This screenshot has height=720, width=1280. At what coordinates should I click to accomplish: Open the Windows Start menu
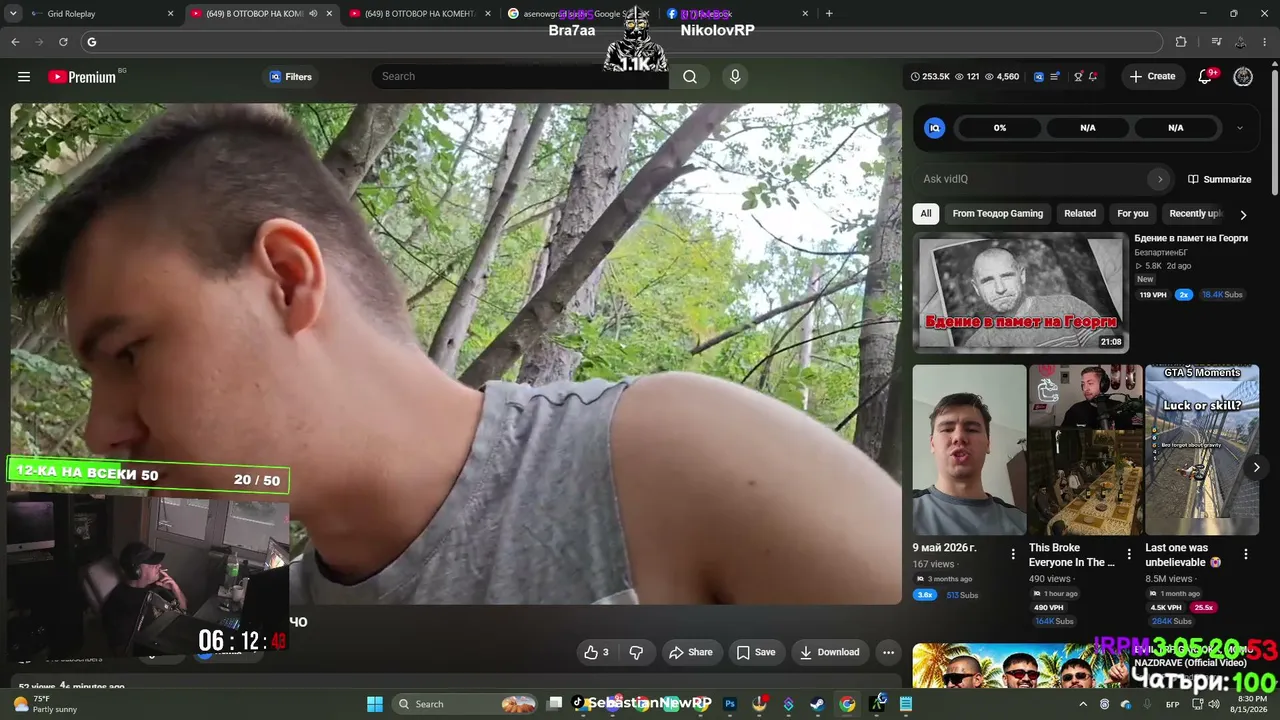[x=374, y=704]
